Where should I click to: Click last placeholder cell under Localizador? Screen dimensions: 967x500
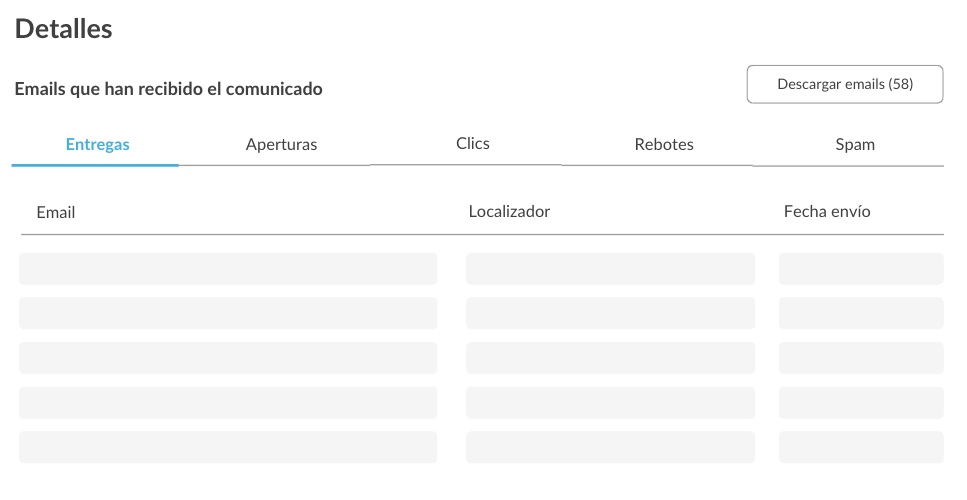click(x=611, y=447)
